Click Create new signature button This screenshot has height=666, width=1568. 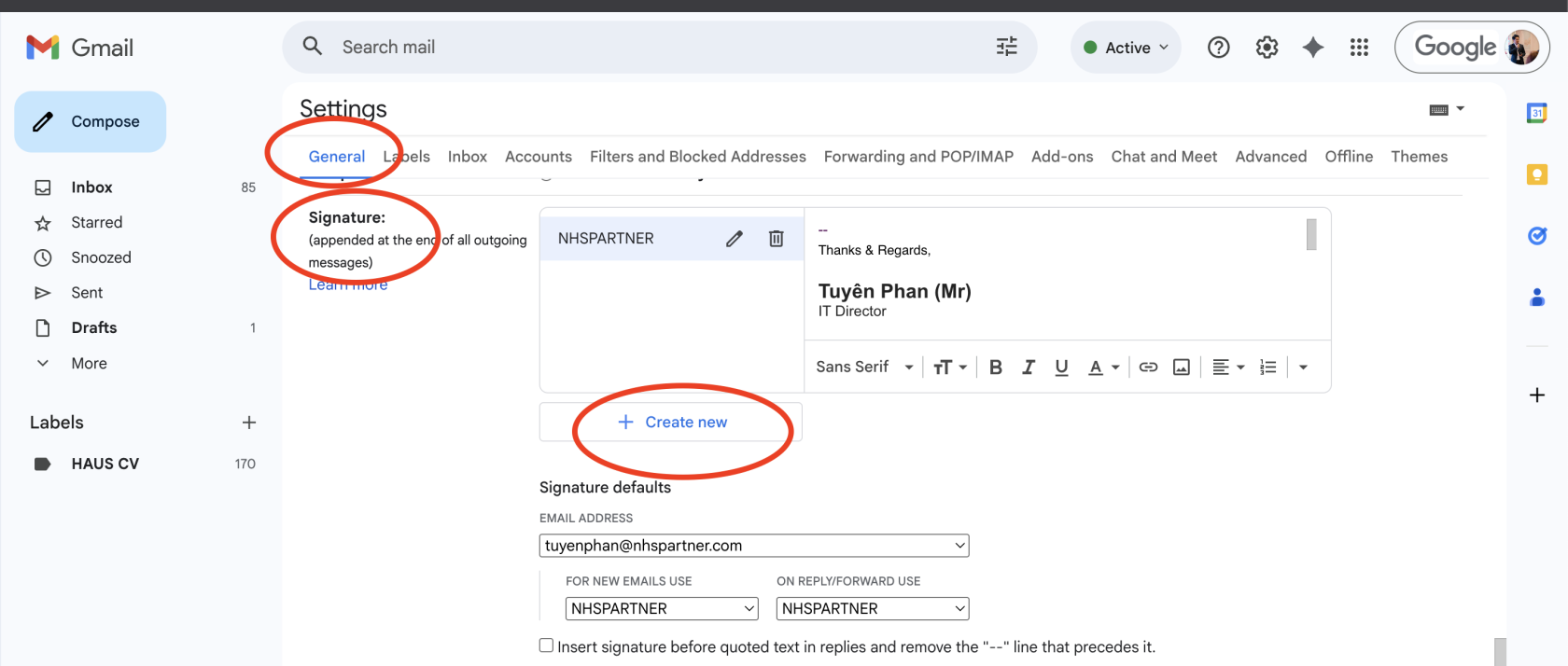[671, 423]
